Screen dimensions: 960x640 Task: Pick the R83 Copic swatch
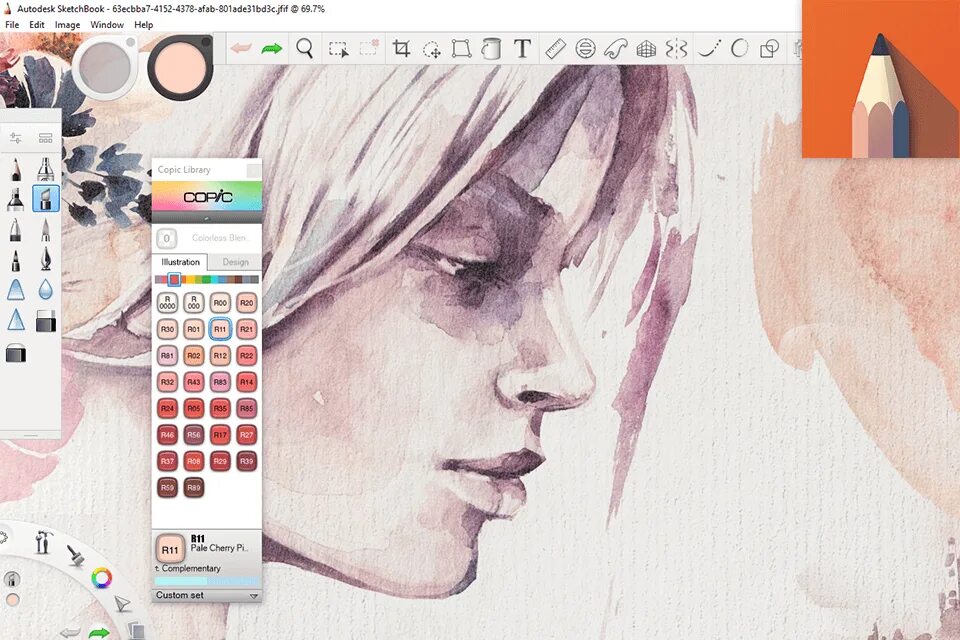point(220,382)
